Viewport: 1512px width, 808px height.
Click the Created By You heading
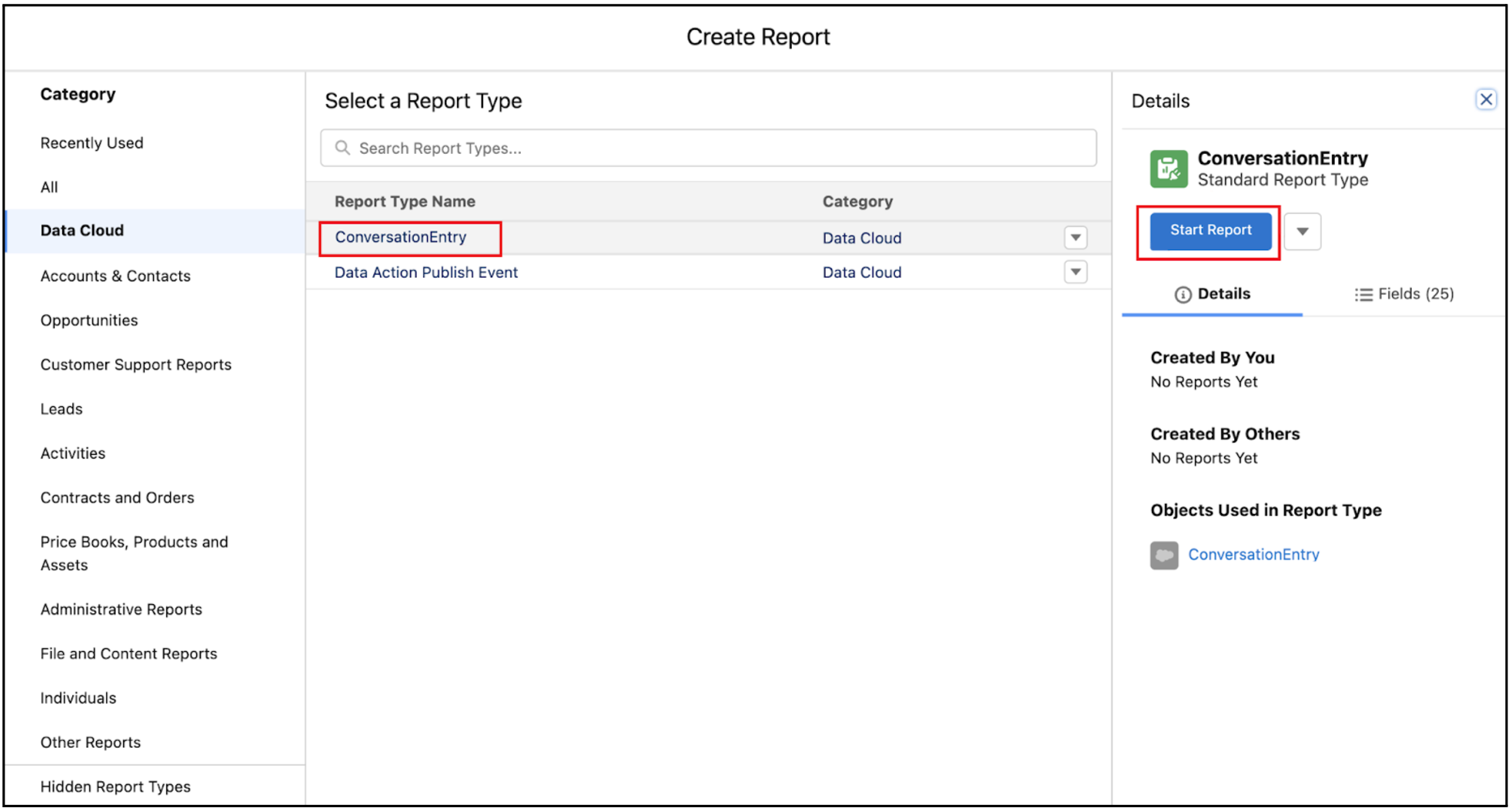point(1212,358)
